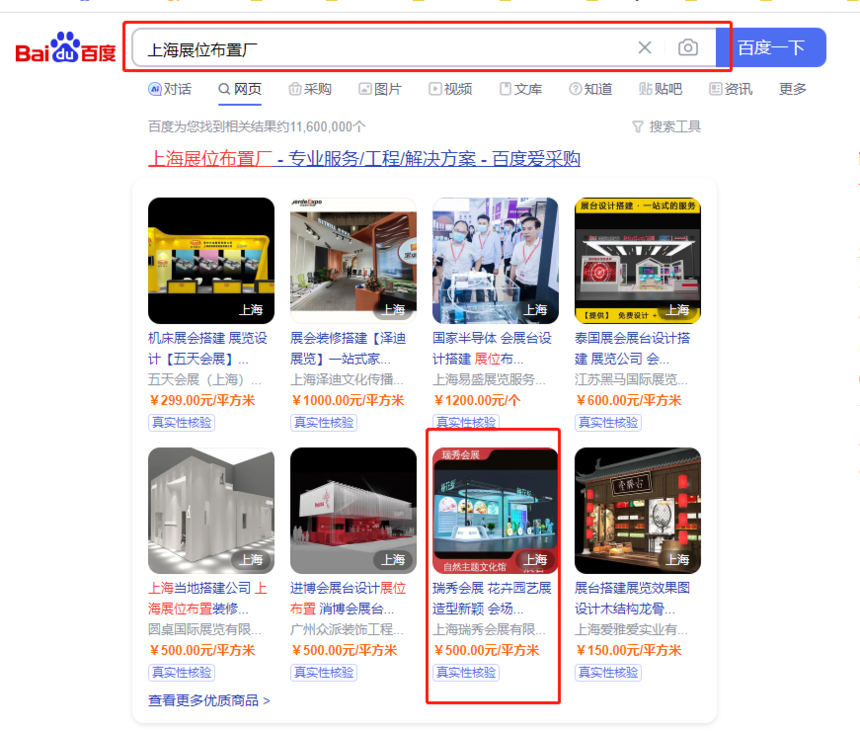The height and width of the screenshot is (732, 860).
Task: Click price ¥600.00元/平方米
Action: [x=629, y=400]
